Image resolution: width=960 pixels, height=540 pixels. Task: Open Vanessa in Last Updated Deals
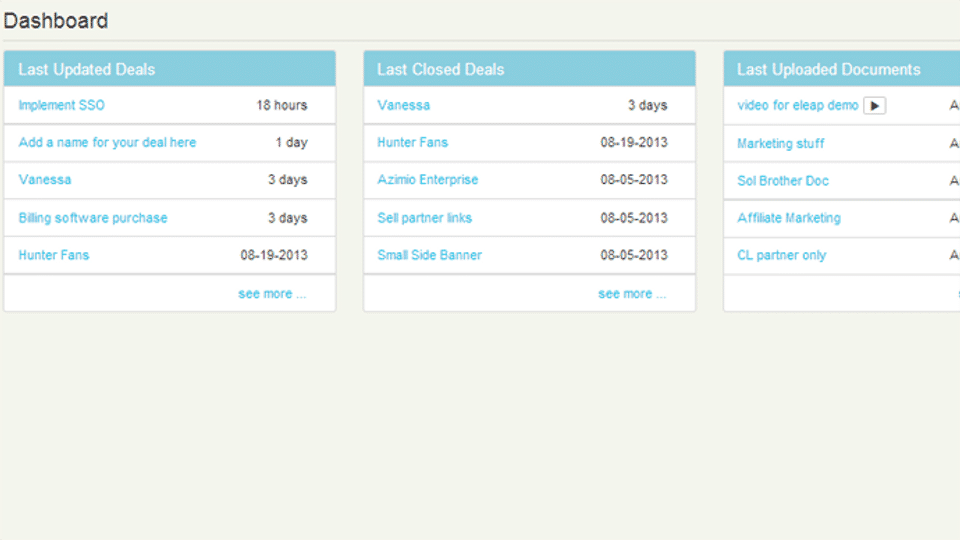pyautogui.click(x=45, y=180)
